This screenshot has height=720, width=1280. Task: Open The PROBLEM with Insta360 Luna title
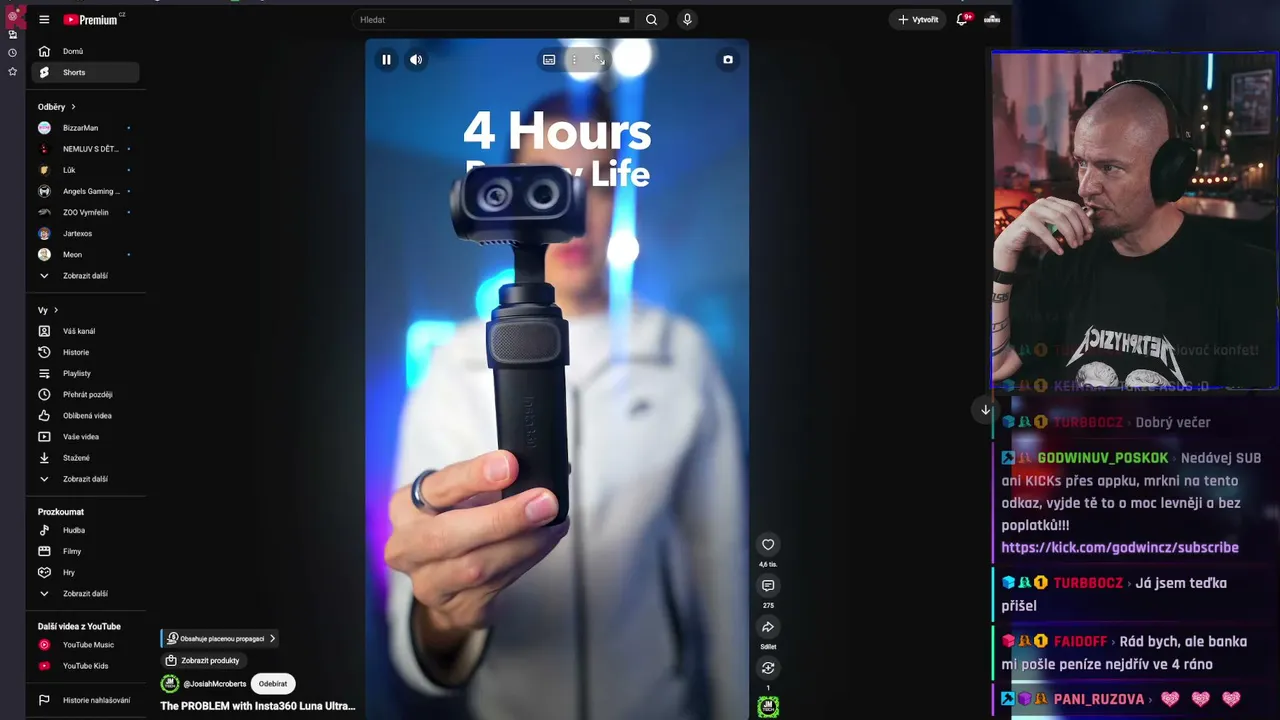point(258,706)
